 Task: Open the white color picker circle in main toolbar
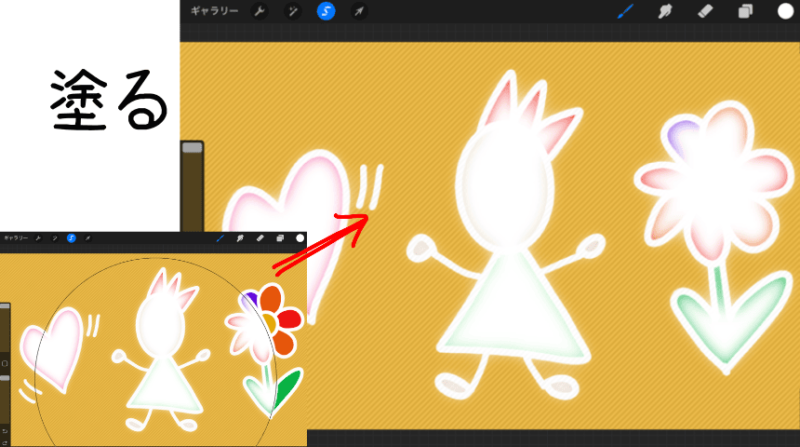point(785,11)
